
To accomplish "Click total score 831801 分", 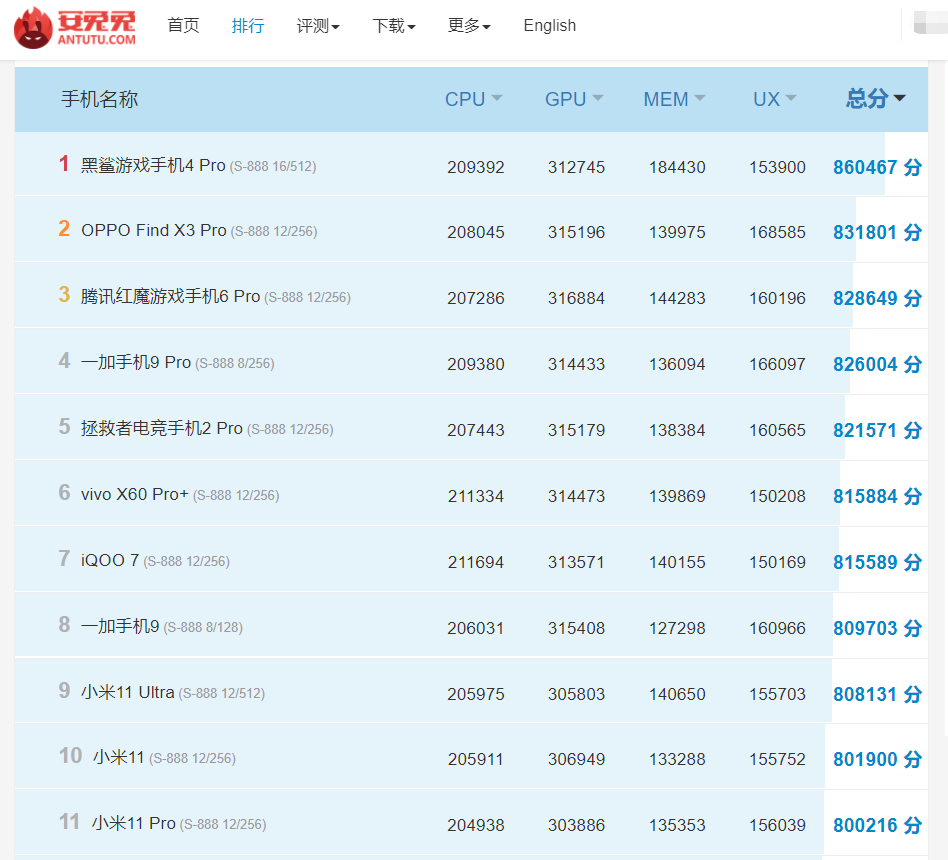I will (x=877, y=232).
